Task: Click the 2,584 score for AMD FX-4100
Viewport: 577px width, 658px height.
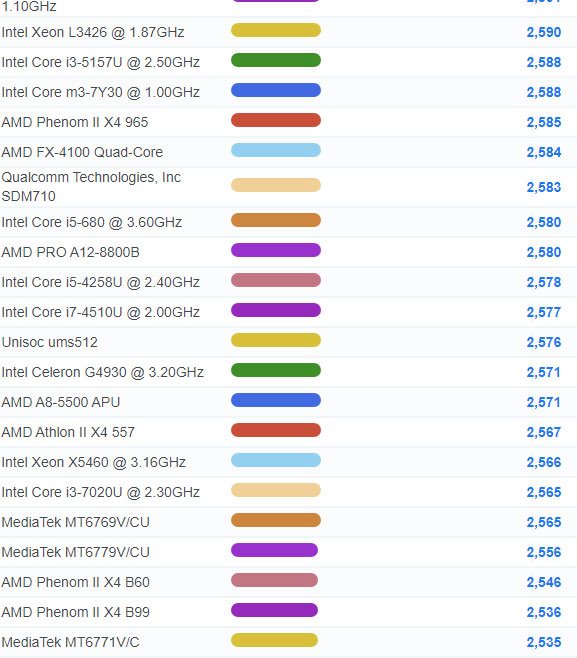Action: click(544, 152)
